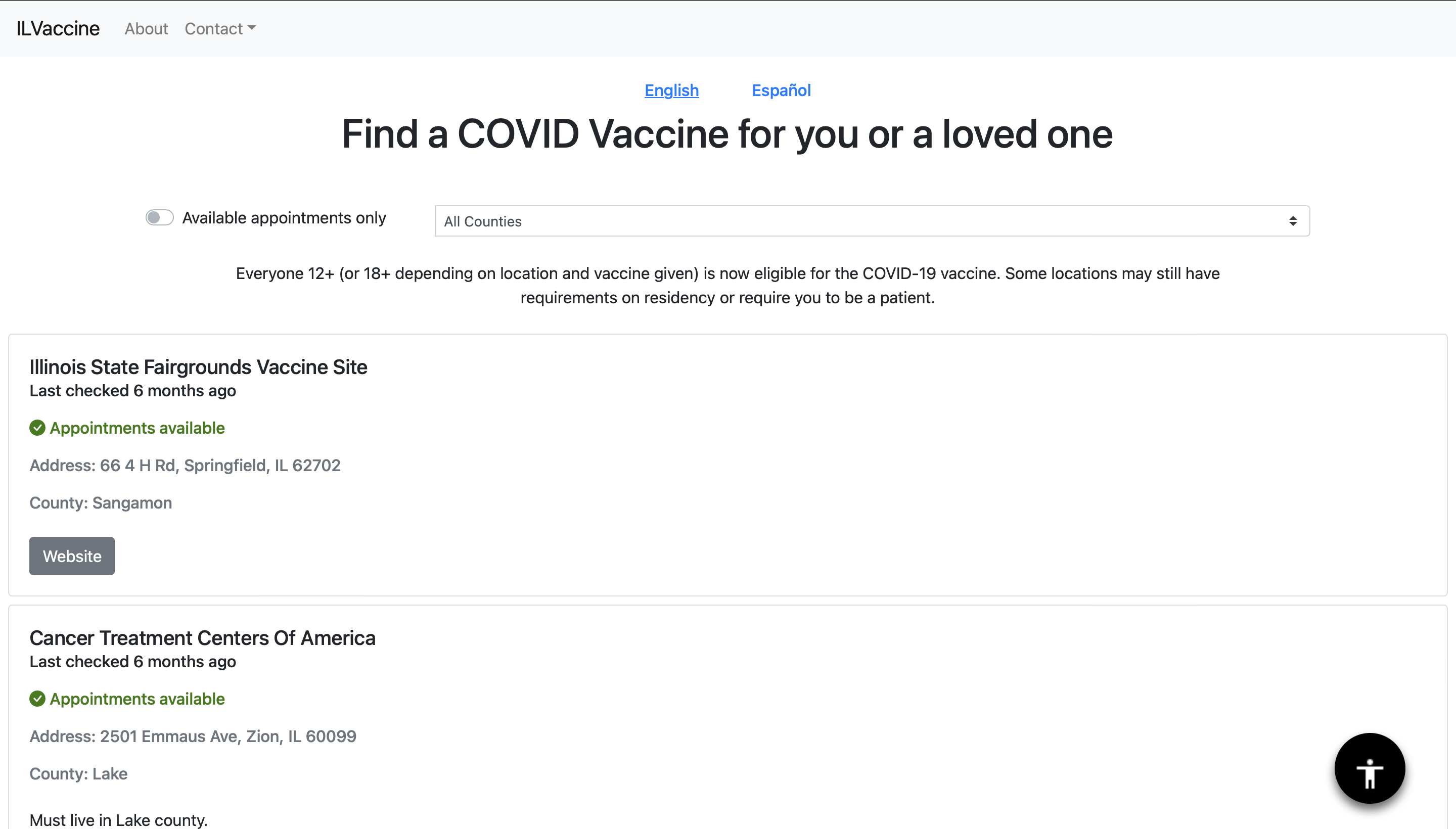Click the 'Must live in Lake county' note
This screenshot has width=1456, height=829.
(x=118, y=820)
